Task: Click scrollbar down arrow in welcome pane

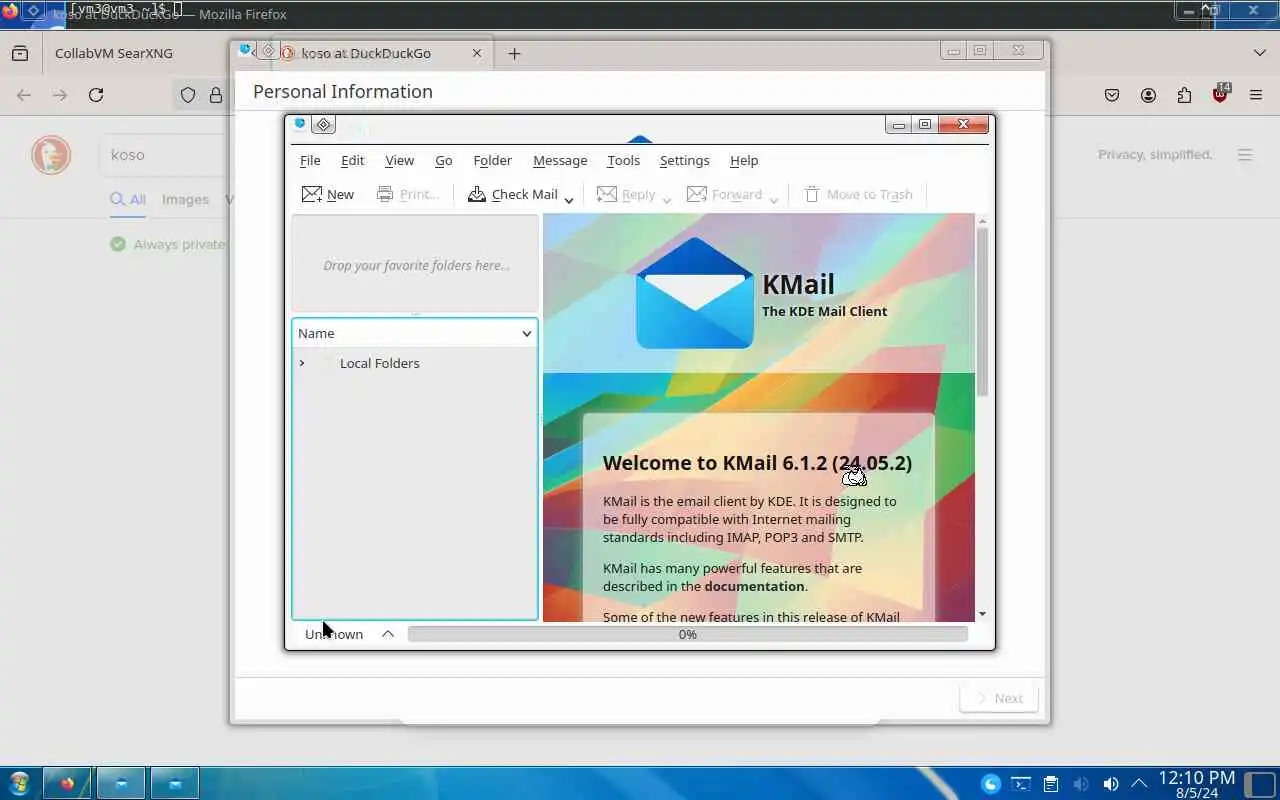Action: (x=982, y=614)
